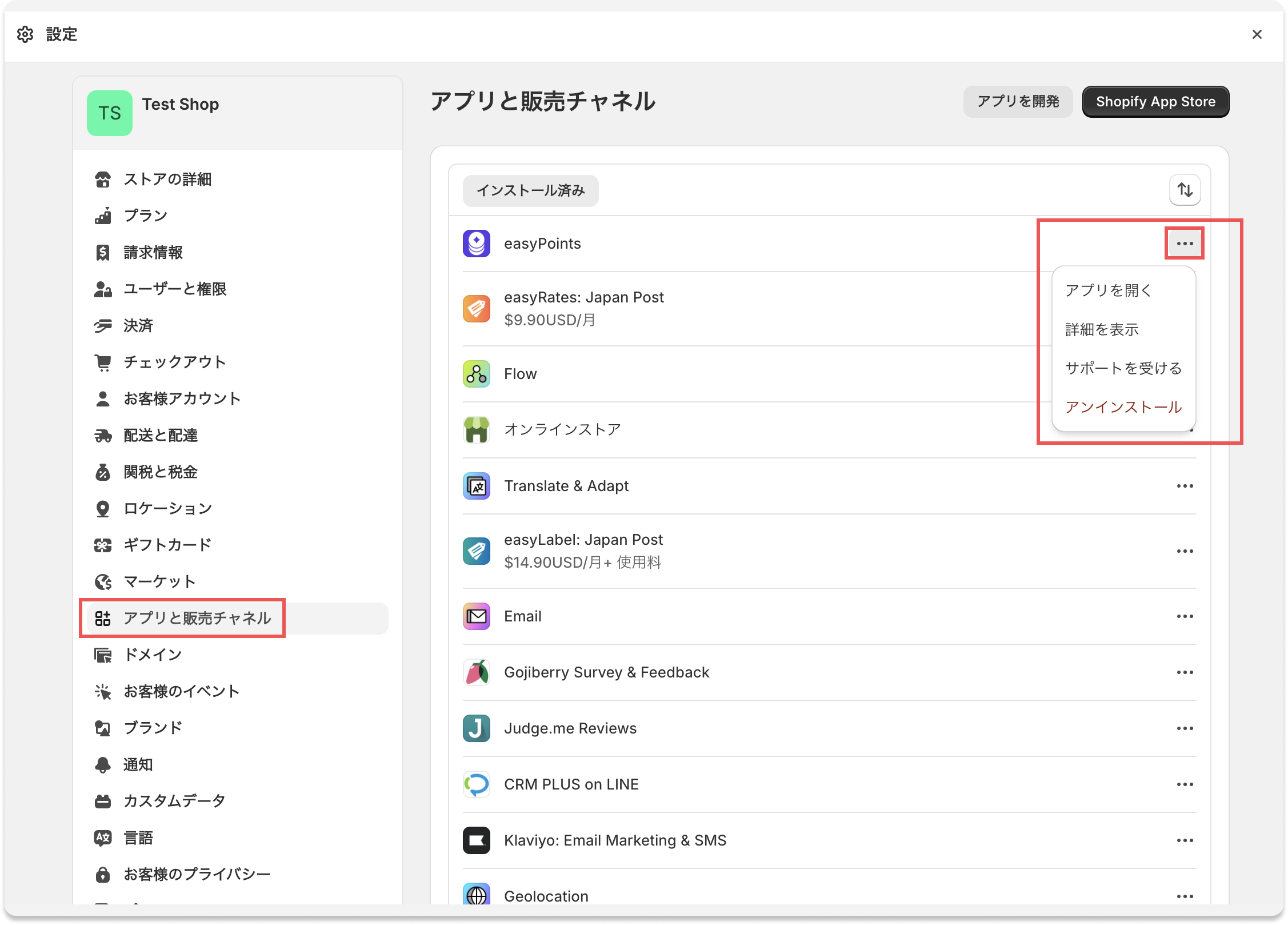Image resolution: width=1288 pixels, height=925 pixels.
Task: Click the Gojiberry Survey & Feedback icon
Action: [476, 672]
